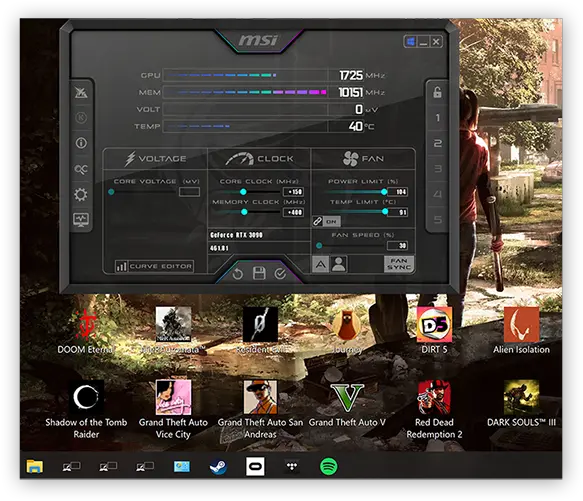Click the power limit slider handle
This screenshot has width=583, height=501.
click(384, 192)
